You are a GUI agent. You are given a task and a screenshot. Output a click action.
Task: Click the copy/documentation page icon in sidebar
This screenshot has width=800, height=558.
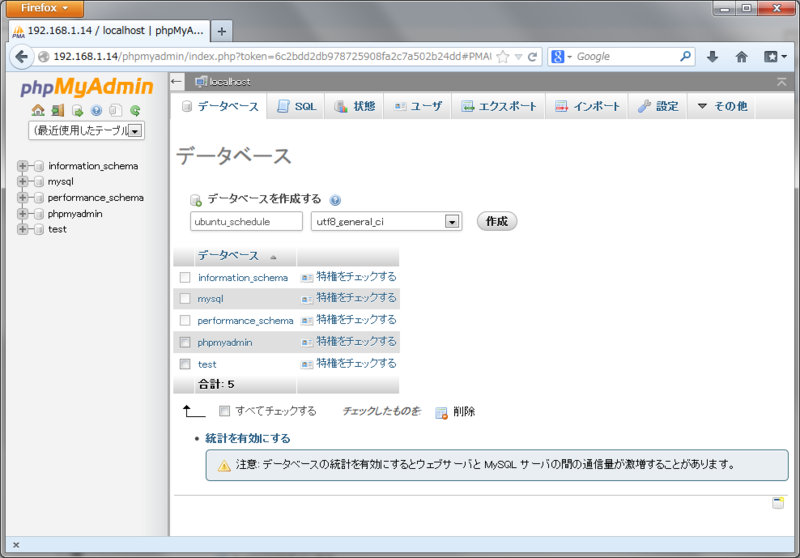coord(116,110)
